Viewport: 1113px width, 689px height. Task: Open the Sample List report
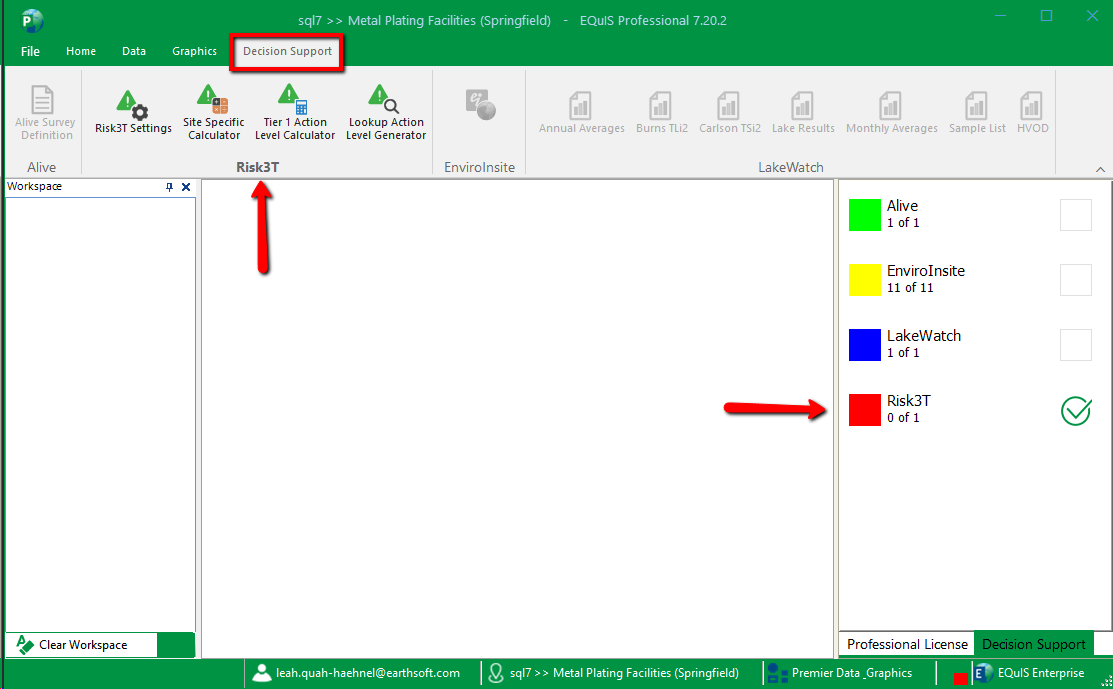pyautogui.click(x=977, y=112)
